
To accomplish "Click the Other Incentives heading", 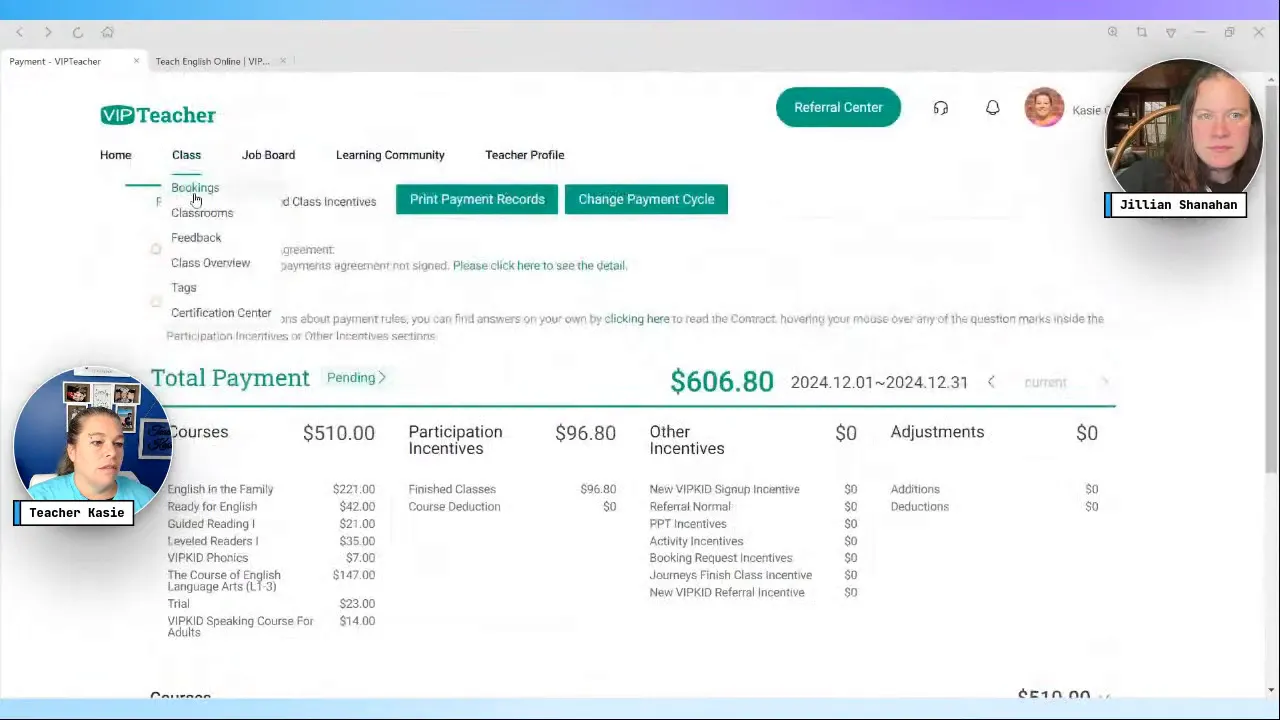I will pyautogui.click(x=687, y=440).
